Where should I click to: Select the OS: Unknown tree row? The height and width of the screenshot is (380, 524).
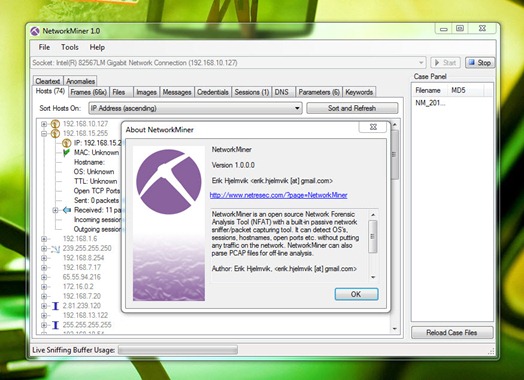[94, 172]
